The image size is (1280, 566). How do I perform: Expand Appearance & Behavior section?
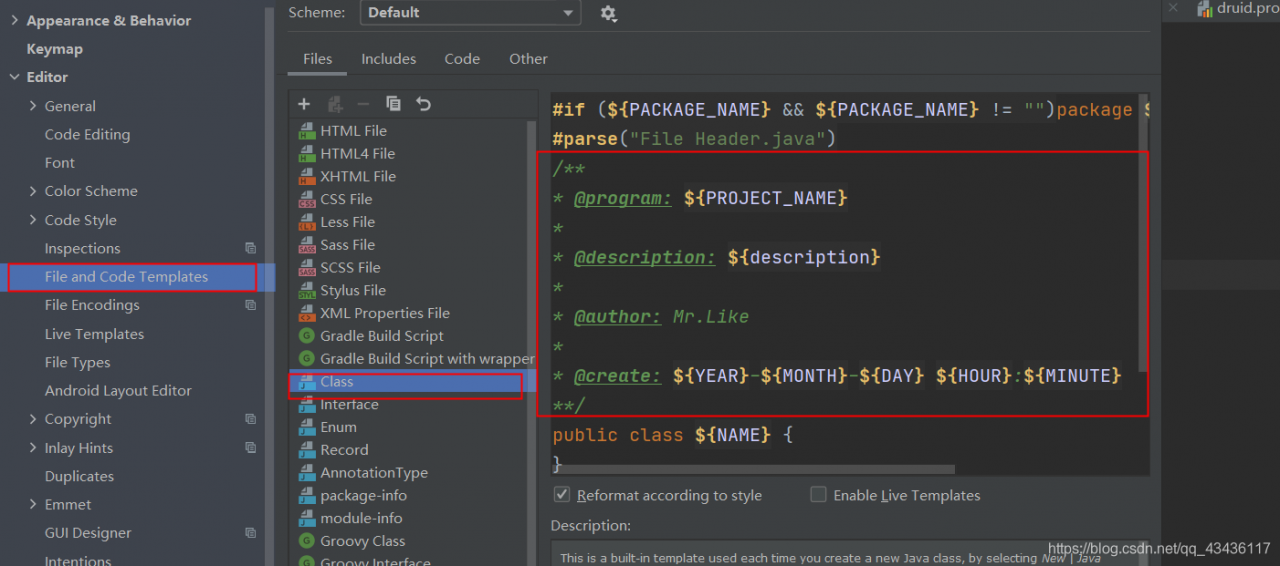pos(15,20)
